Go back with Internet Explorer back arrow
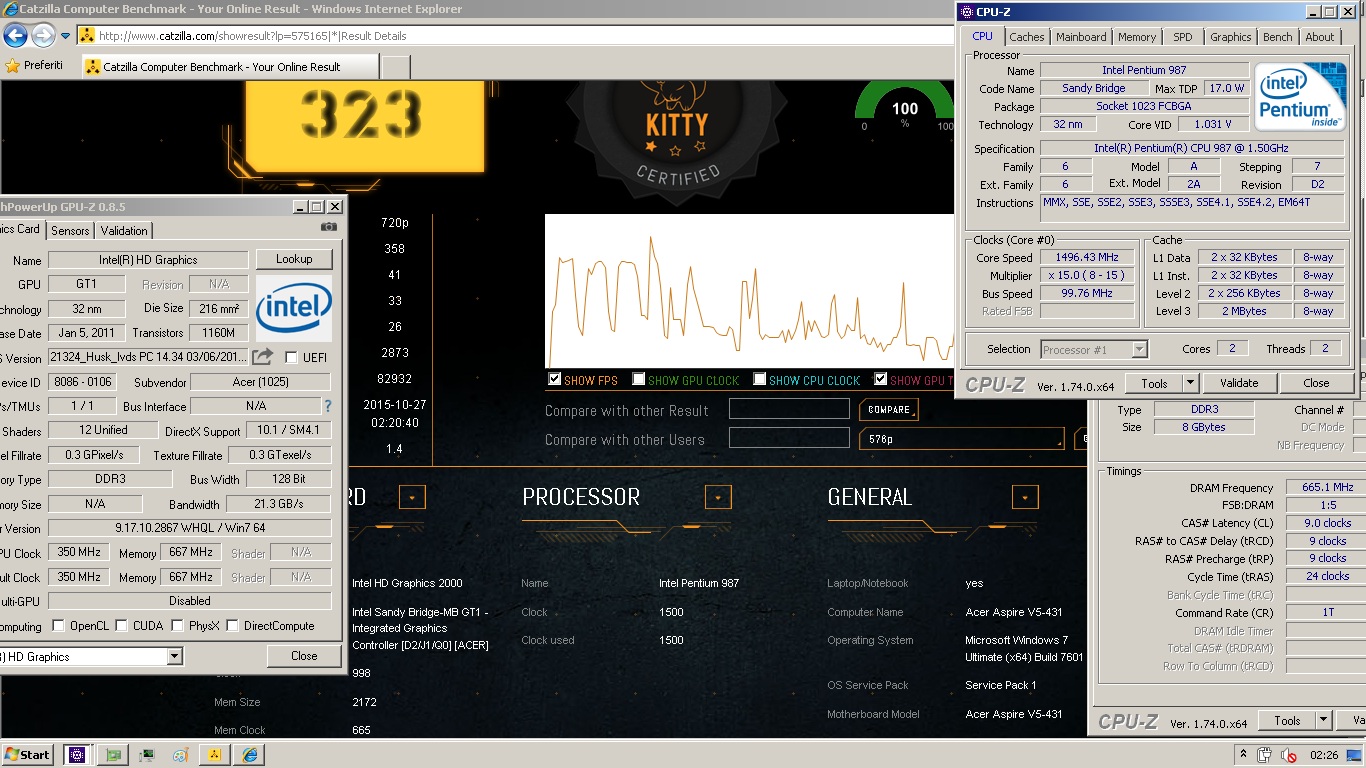Image resolution: width=1366 pixels, height=768 pixels. click(x=15, y=36)
